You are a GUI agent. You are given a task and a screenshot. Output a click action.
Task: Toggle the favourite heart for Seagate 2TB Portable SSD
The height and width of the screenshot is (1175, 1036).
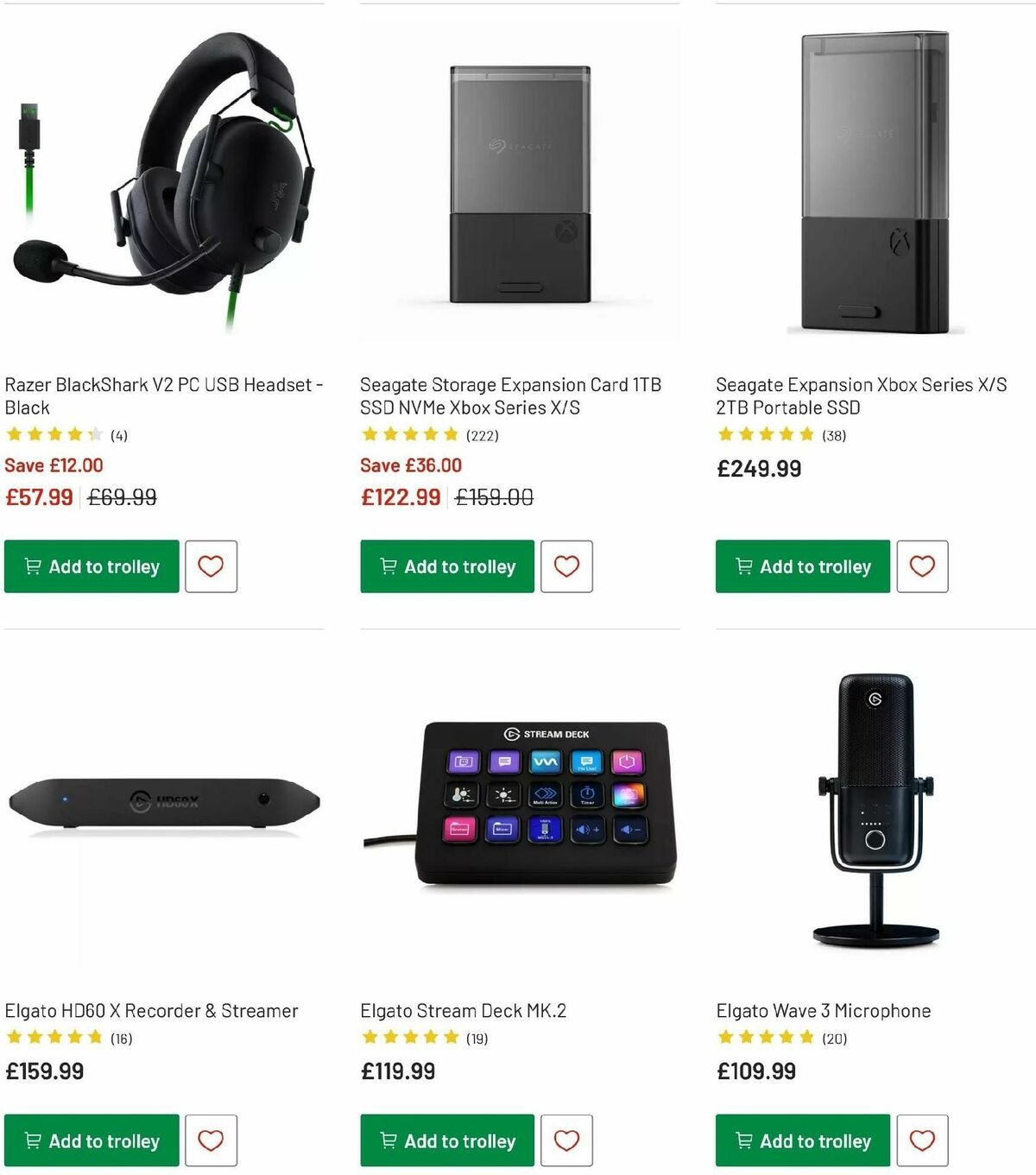pyautogui.click(x=923, y=566)
